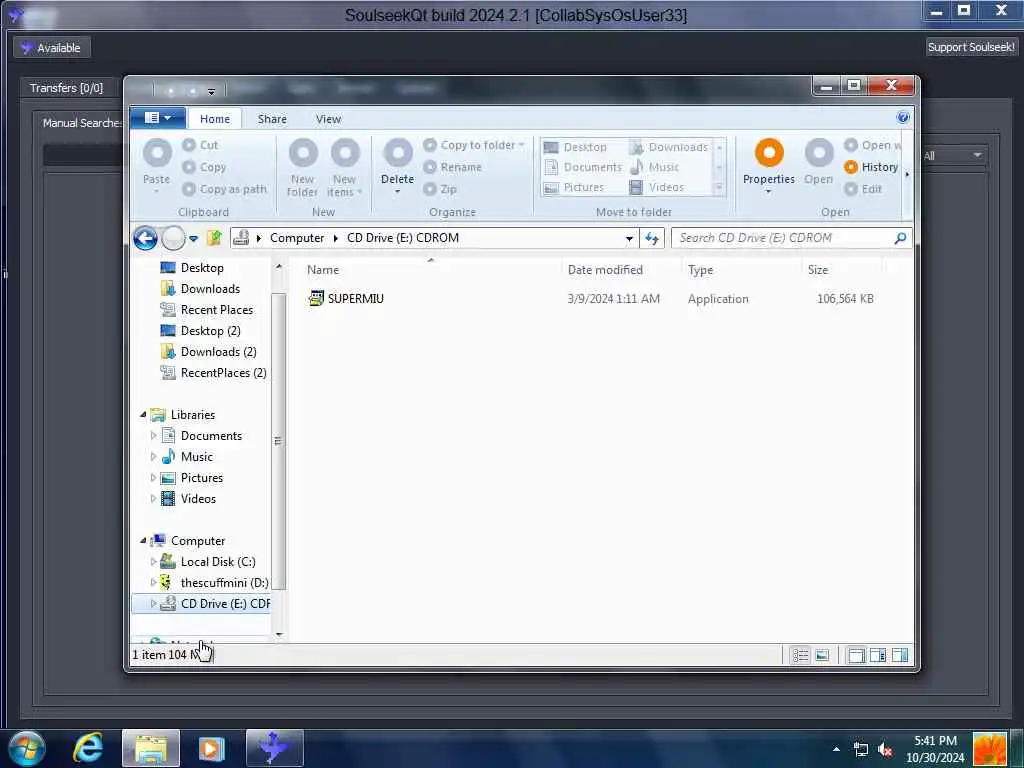The image size is (1024, 768).
Task: Open Windows Start orb on taskbar
Action: click(x=26, y=748)
